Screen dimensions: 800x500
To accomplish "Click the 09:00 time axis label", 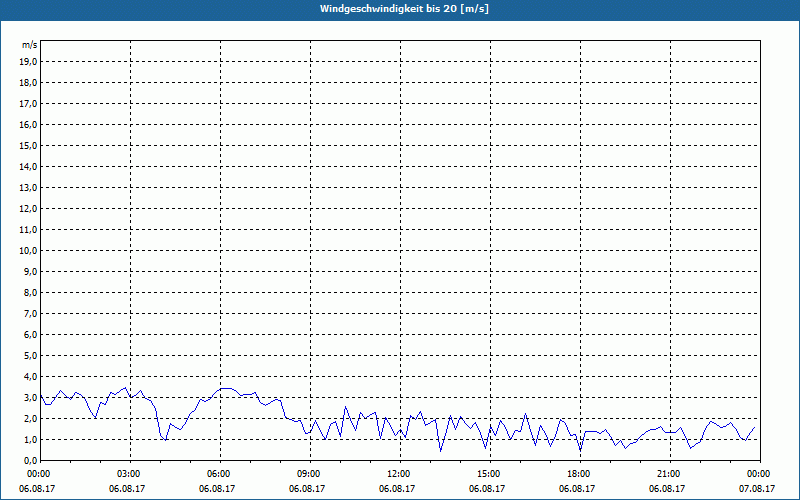I will coord(310,474).
